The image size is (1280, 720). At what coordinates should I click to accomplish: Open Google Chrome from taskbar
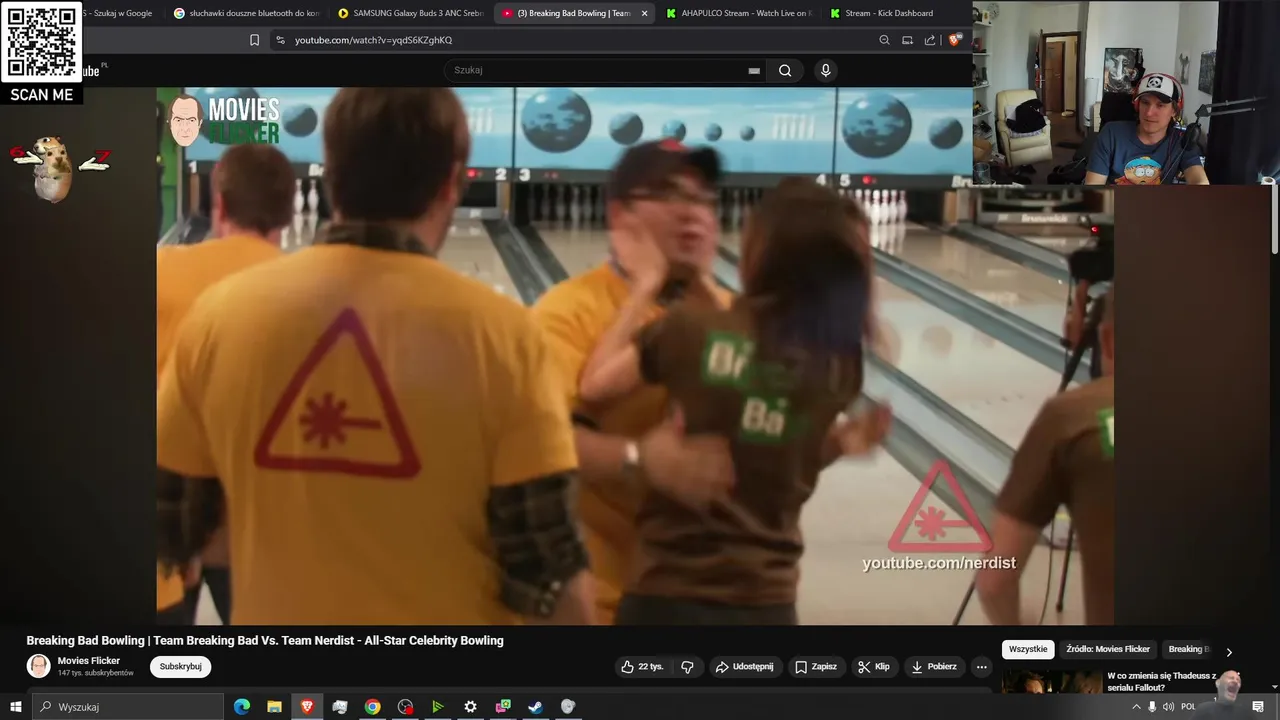click(372, 707)
